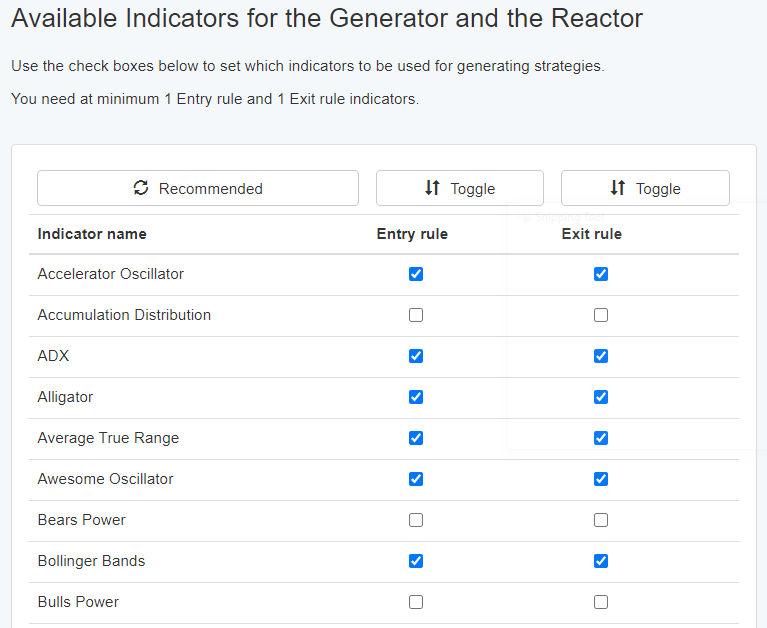Viewport: 767px width, 628px height.
Task: Turn off Average True Range entry rule
Action: pos(416,438)
